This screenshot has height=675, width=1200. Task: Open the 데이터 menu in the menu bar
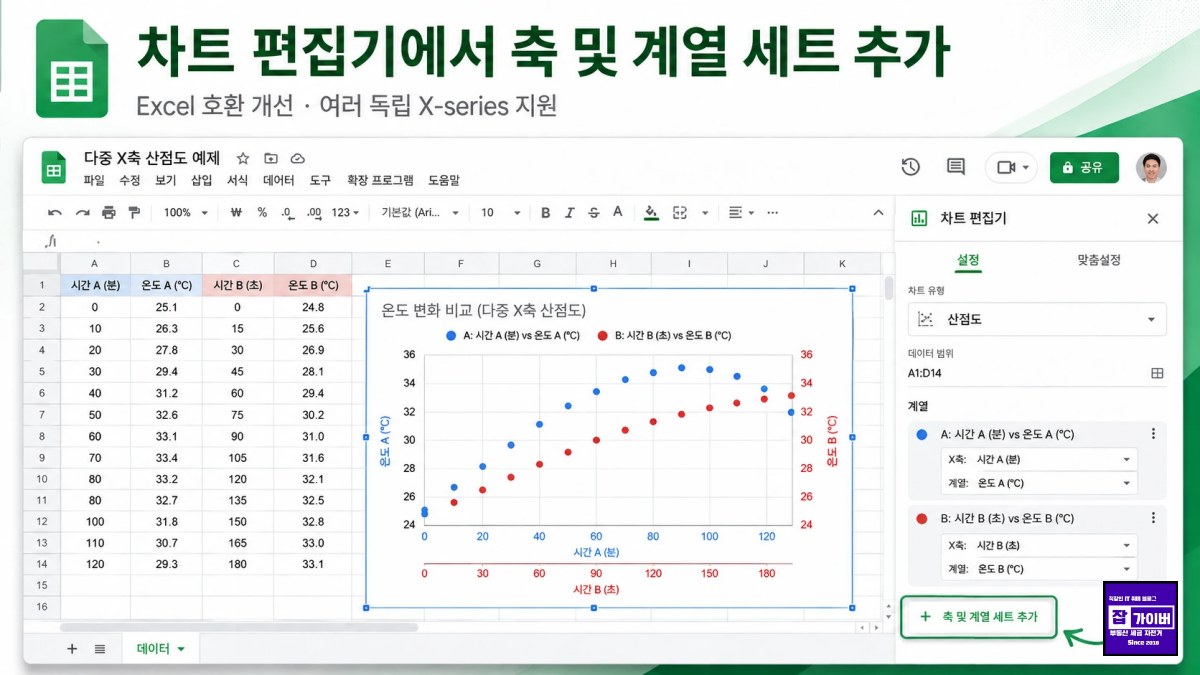click(x=279, y=181)
